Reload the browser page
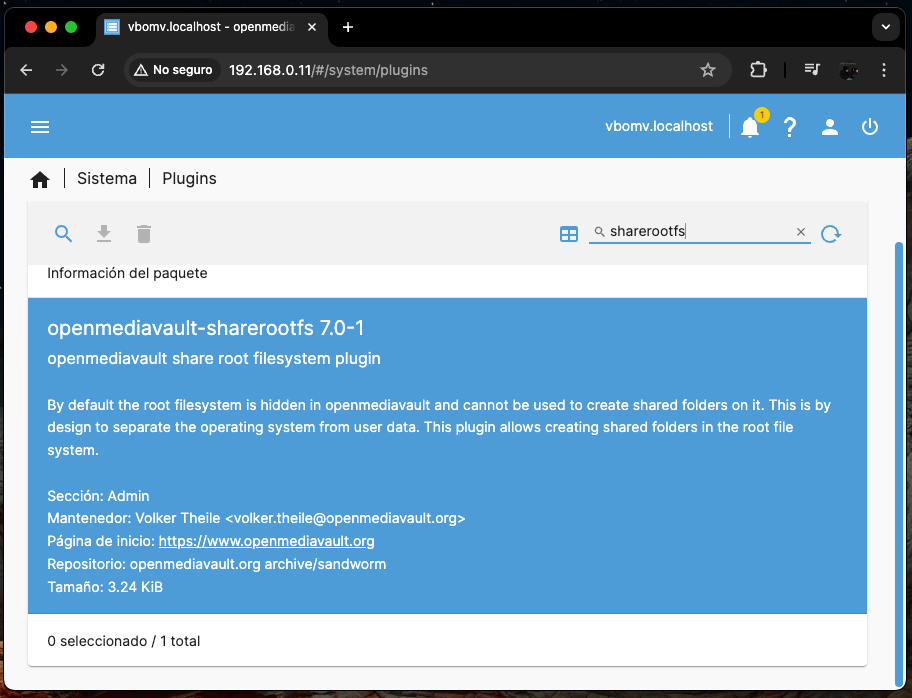 click(98, 70)
